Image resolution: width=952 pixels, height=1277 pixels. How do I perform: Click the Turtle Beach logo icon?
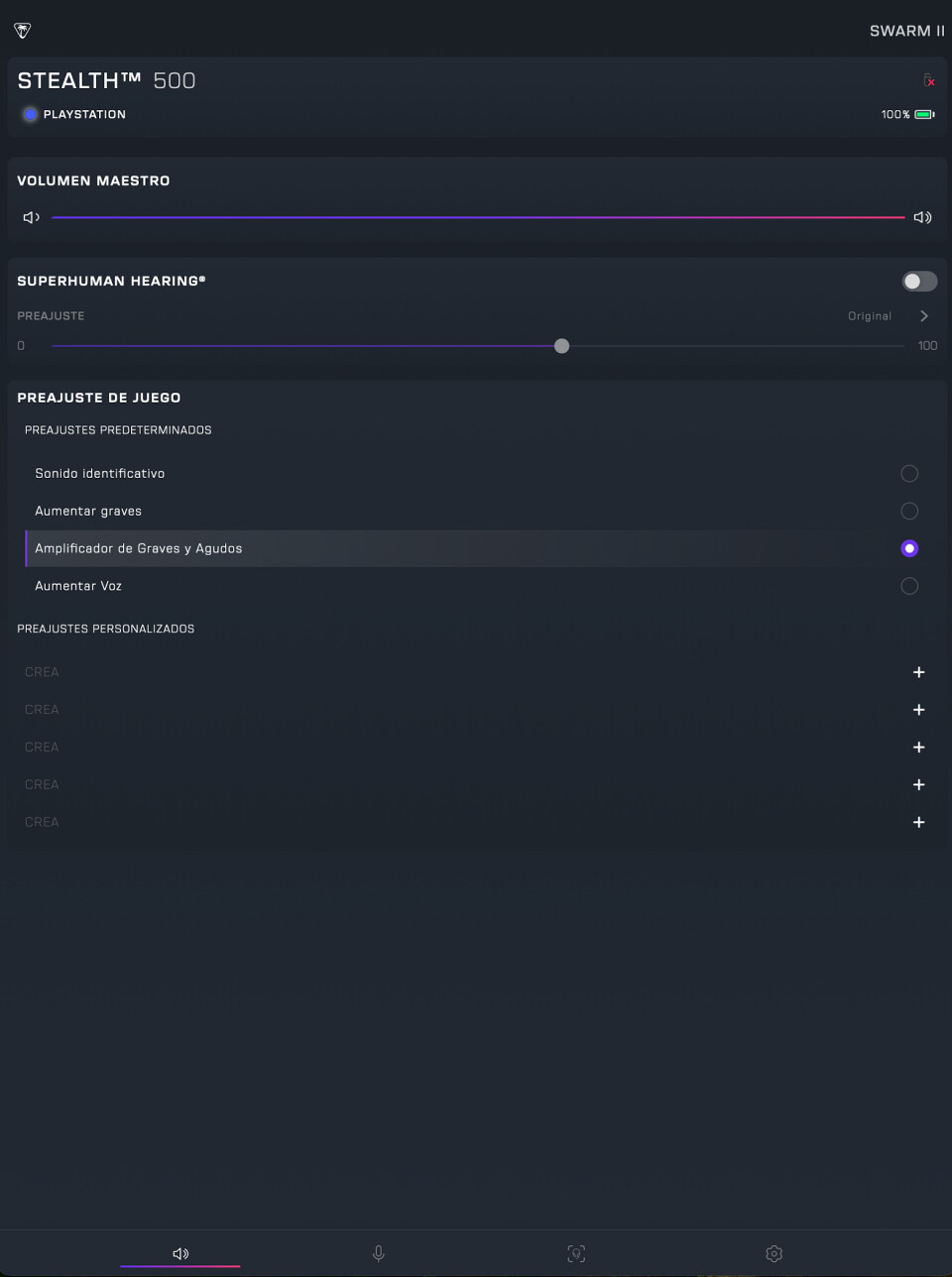point(22,30)
